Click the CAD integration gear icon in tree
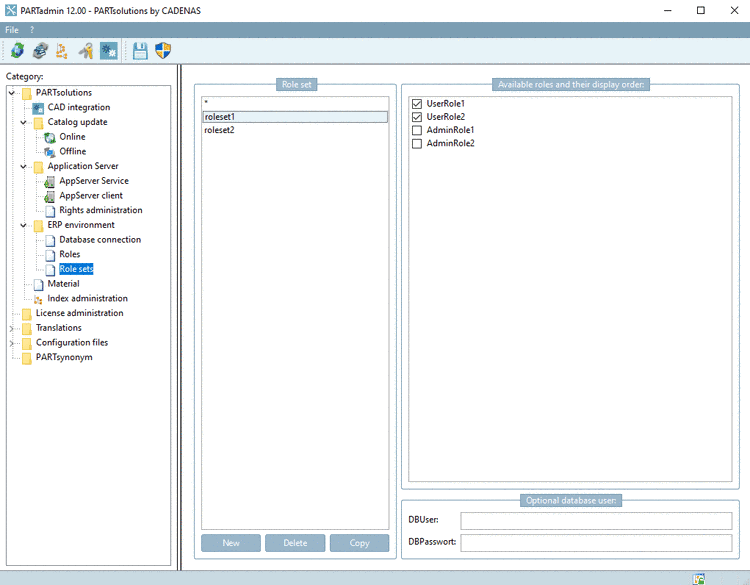Viewport: 750px width, 585px height. pos(38,108)
